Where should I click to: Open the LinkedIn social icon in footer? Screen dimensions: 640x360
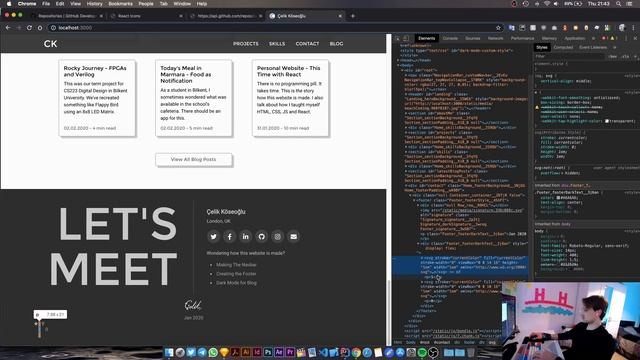point(245,236)
